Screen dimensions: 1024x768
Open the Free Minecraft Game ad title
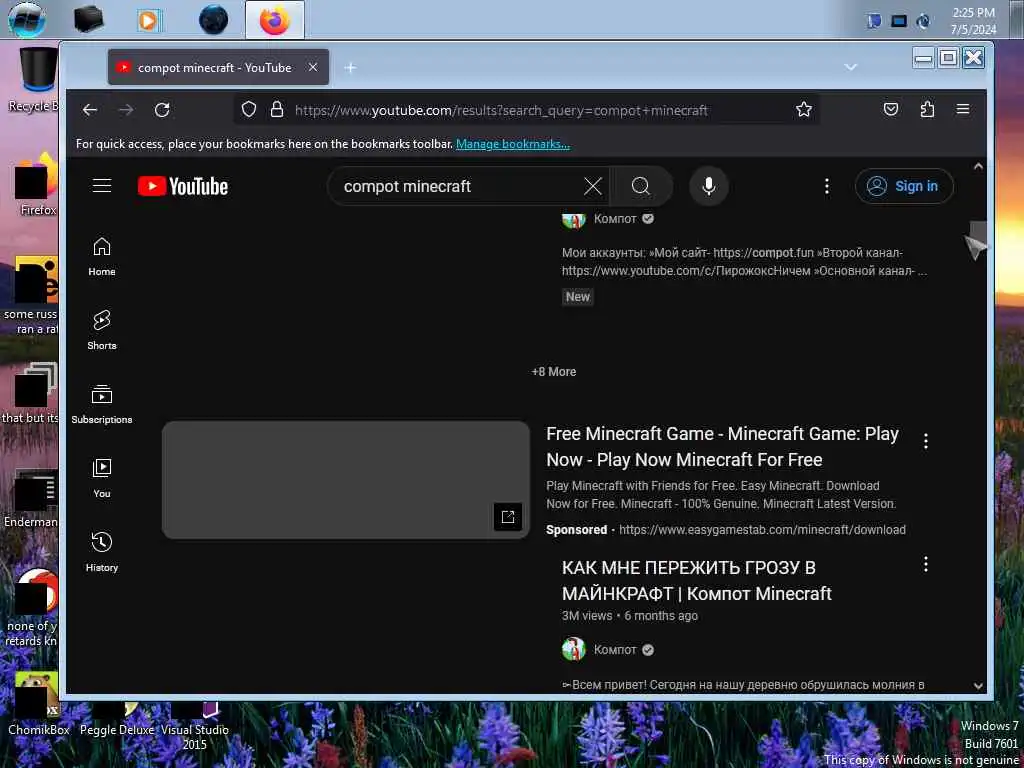point(722,447)
